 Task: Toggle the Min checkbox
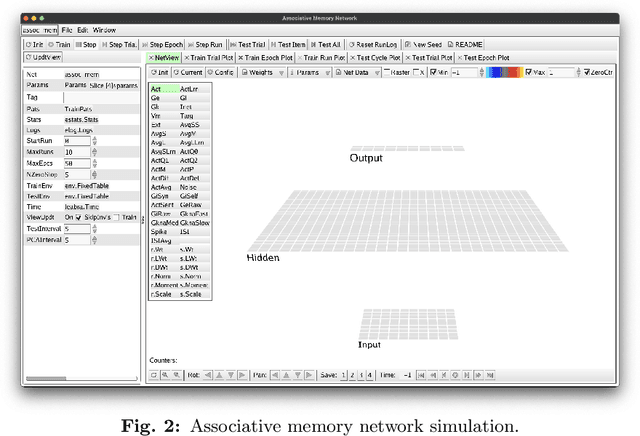pyautogui.click(x=433, y=72)
